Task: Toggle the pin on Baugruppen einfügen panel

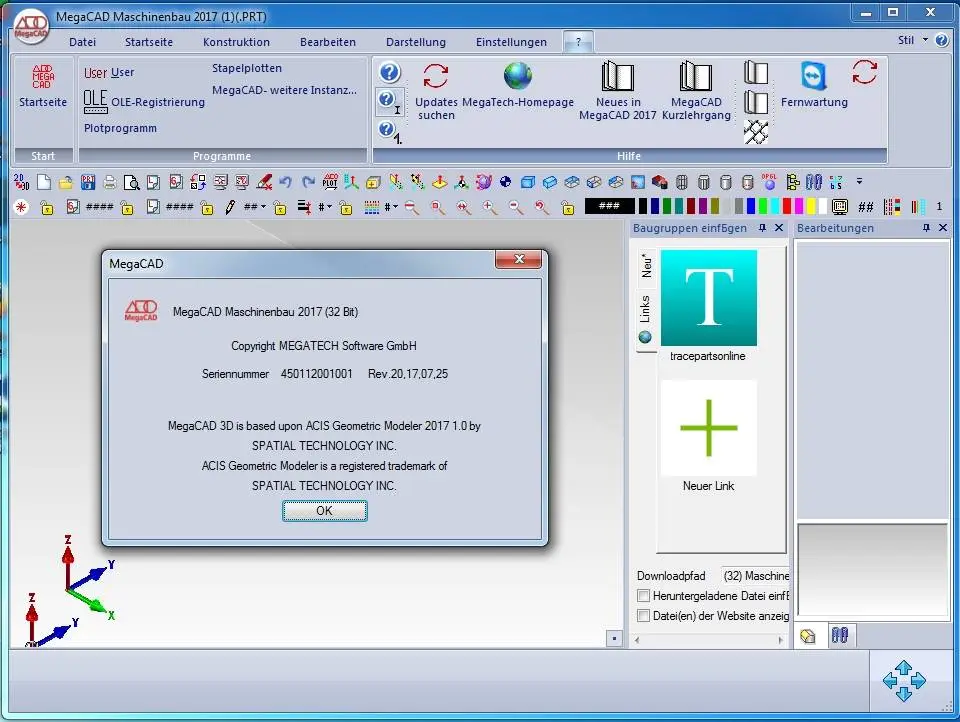Action: [x=762, y=228]
